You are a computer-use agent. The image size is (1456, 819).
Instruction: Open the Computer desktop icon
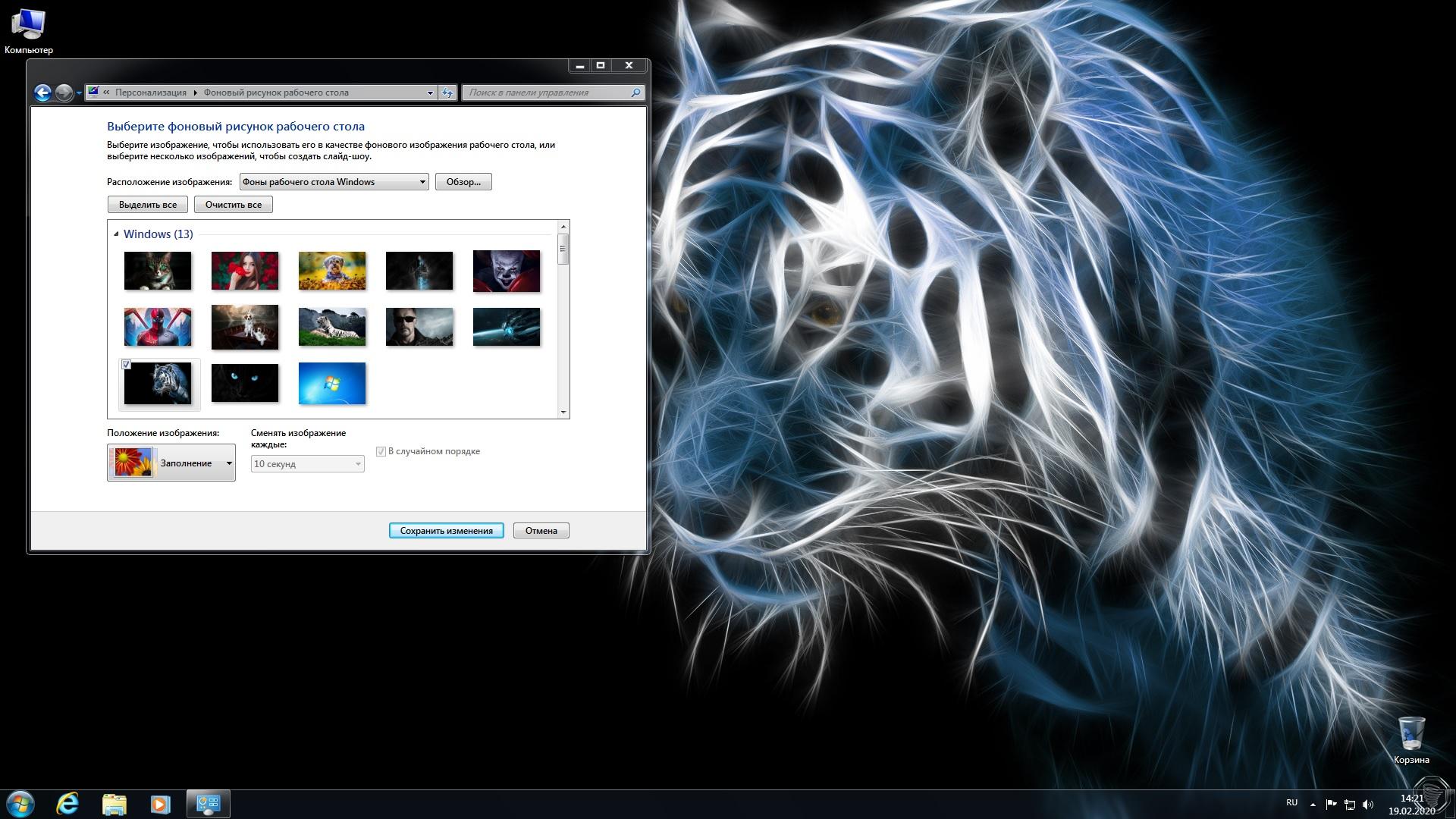(29, 31)
